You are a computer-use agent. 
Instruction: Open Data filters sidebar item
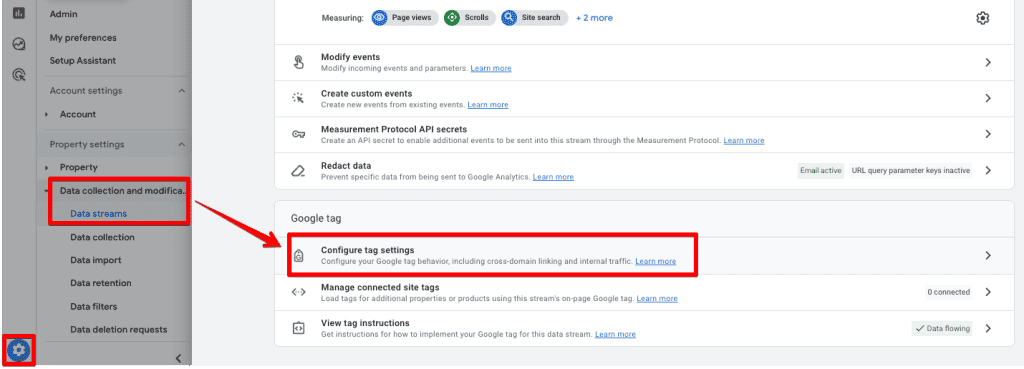point(93,306)
